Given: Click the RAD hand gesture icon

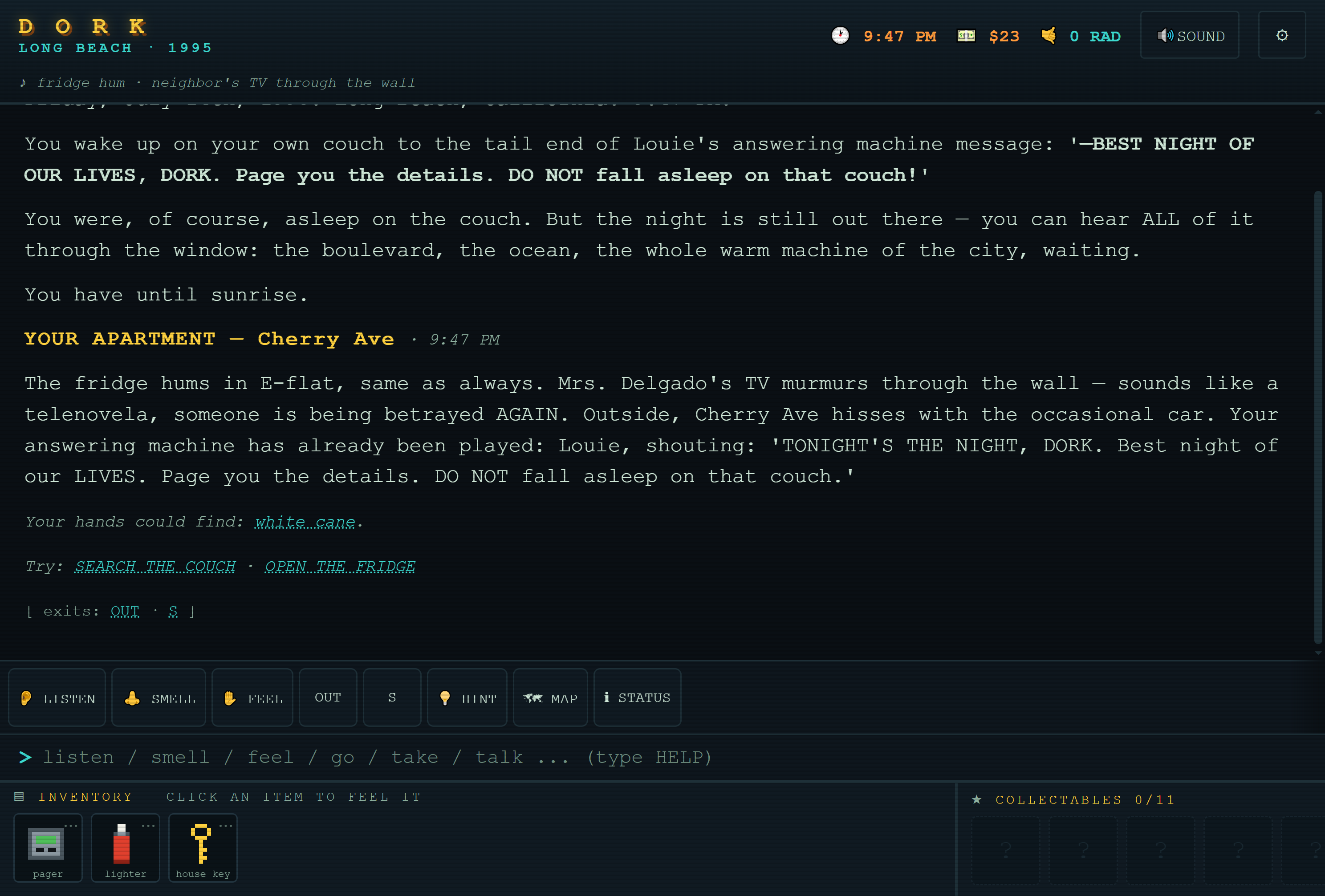Looking at the screenshot, I should pyautogui.click(x=1049, y=36).
